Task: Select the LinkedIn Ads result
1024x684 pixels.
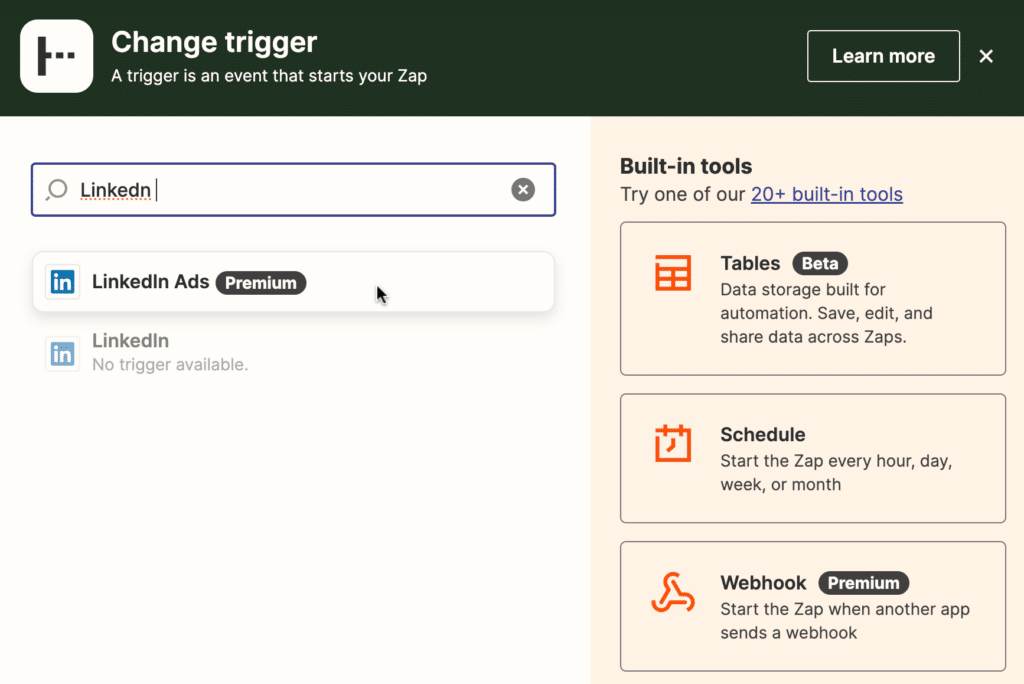Action: pyautogui.click(x=293, y=282)
